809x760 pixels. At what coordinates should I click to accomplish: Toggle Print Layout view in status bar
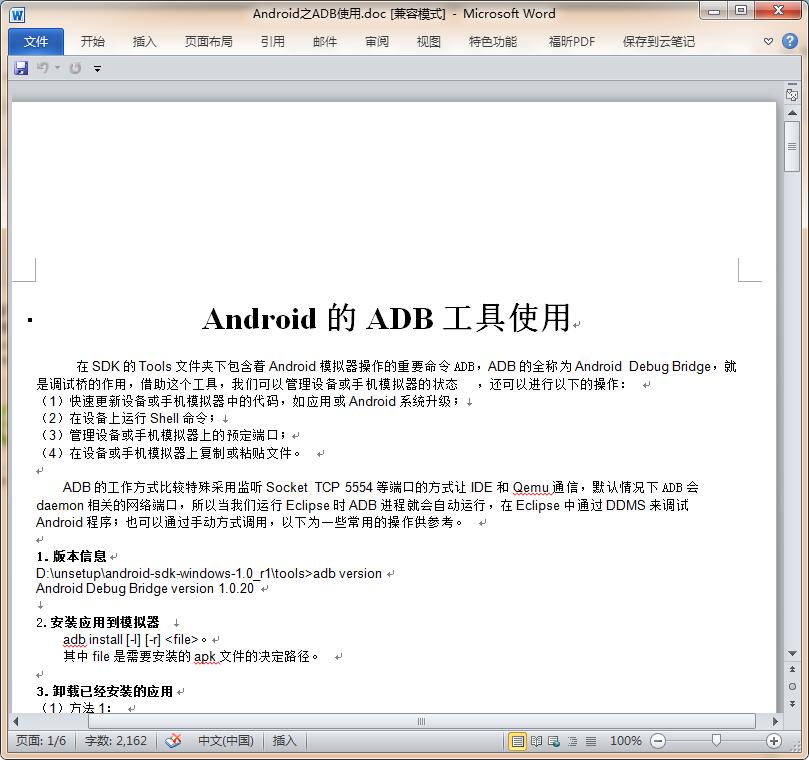[x=517, y=740]
